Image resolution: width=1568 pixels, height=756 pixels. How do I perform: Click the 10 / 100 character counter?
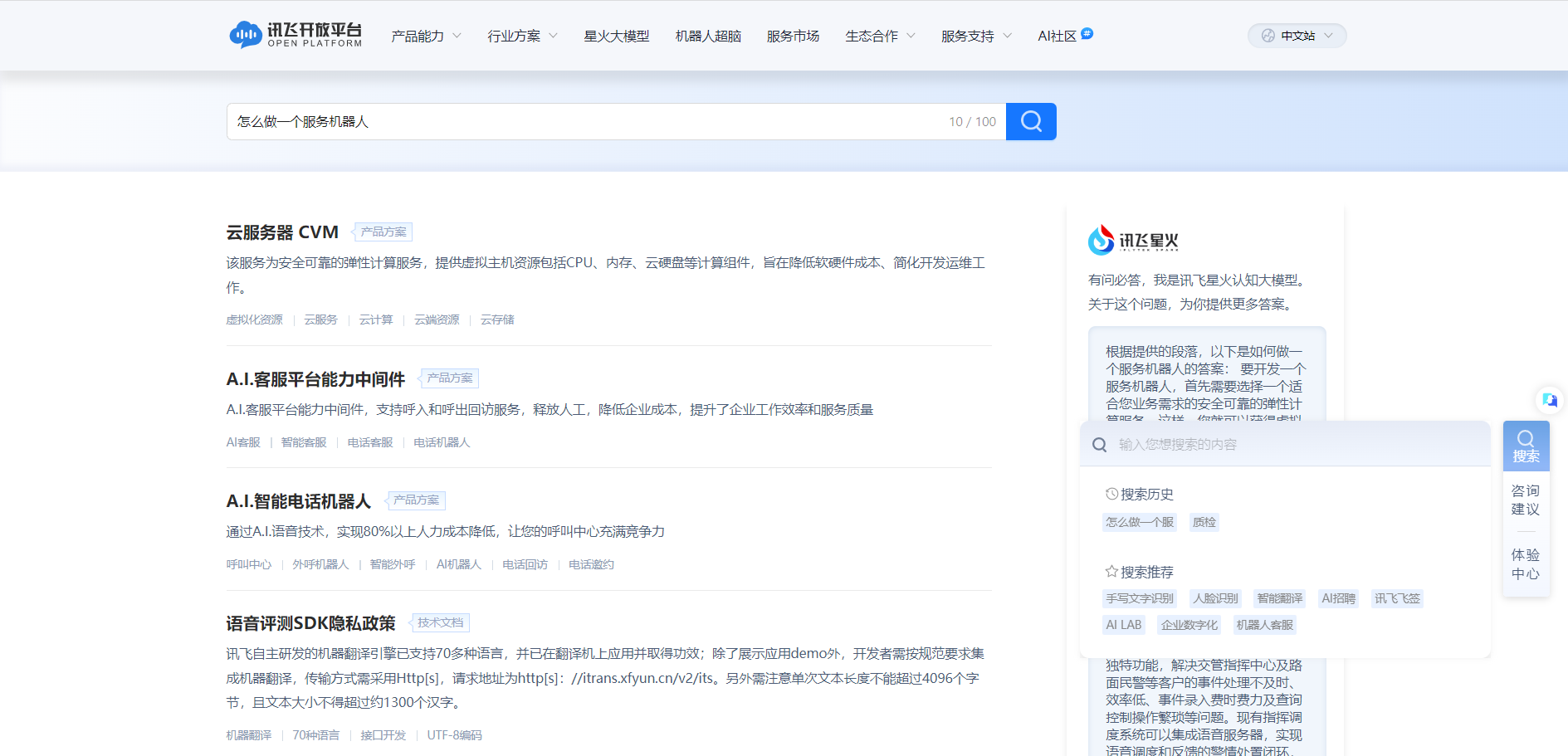(x=972, y=122)
